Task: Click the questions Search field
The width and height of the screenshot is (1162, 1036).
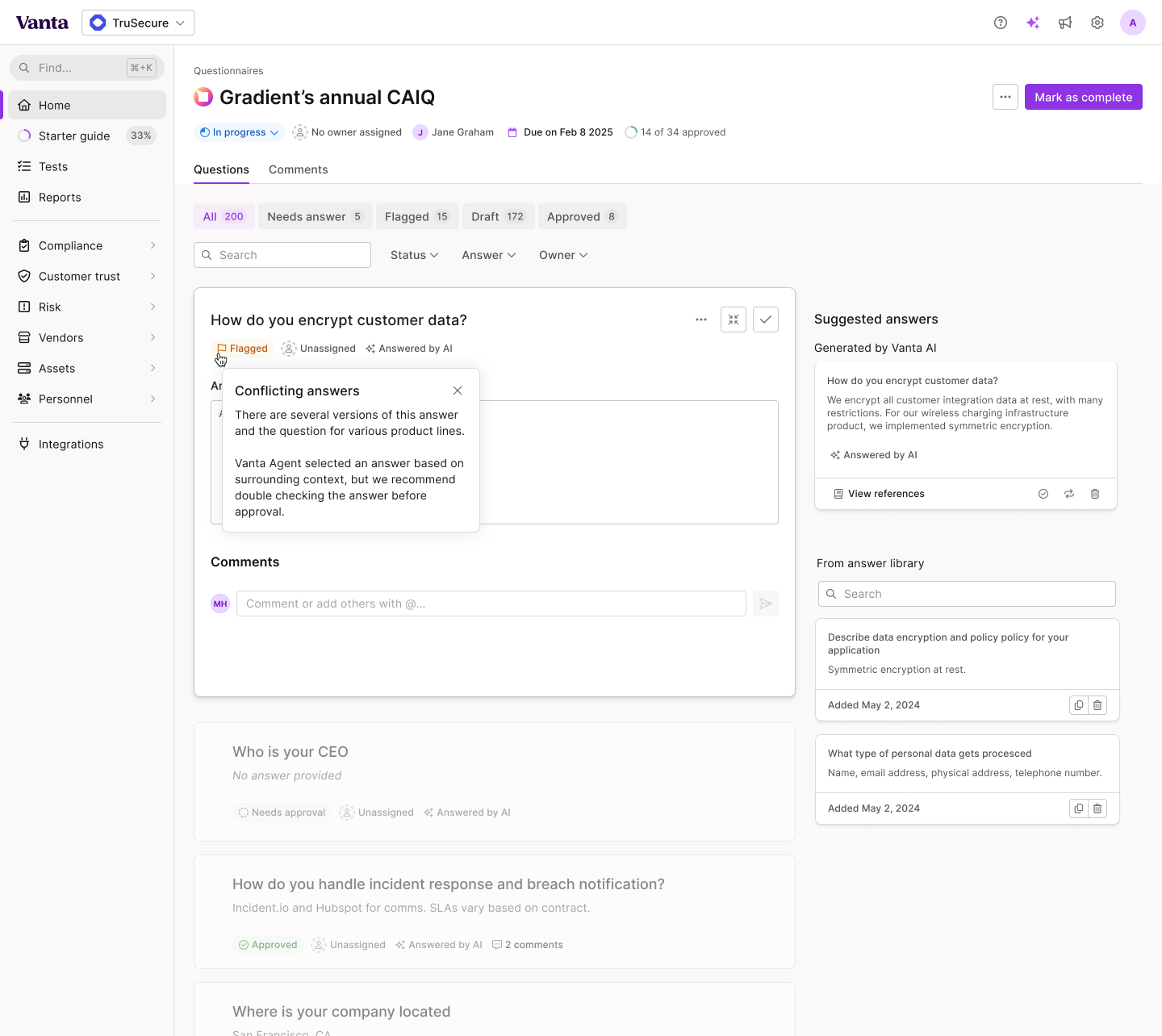Action: [282, 255]
